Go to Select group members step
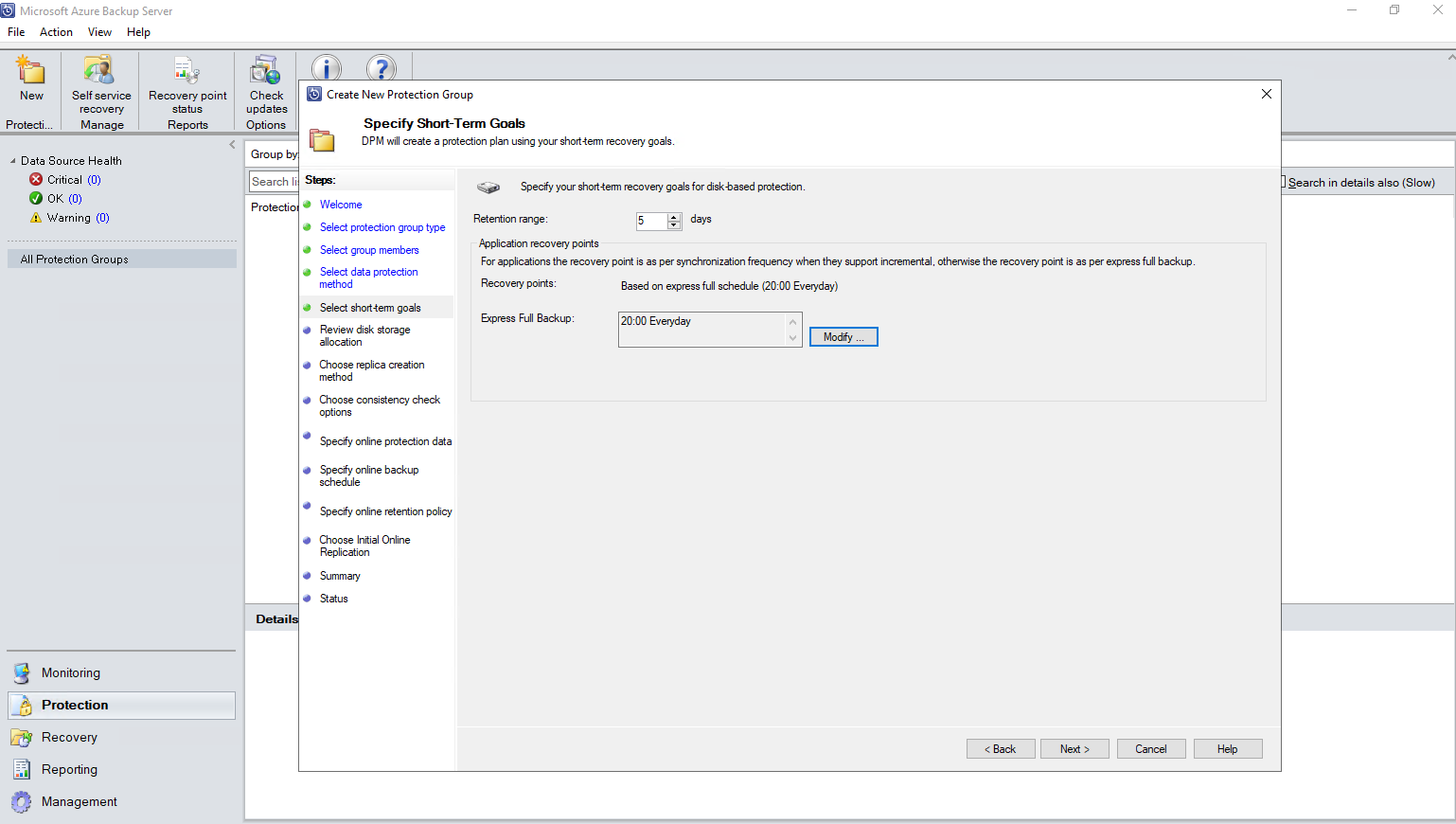 coord(369,250)
